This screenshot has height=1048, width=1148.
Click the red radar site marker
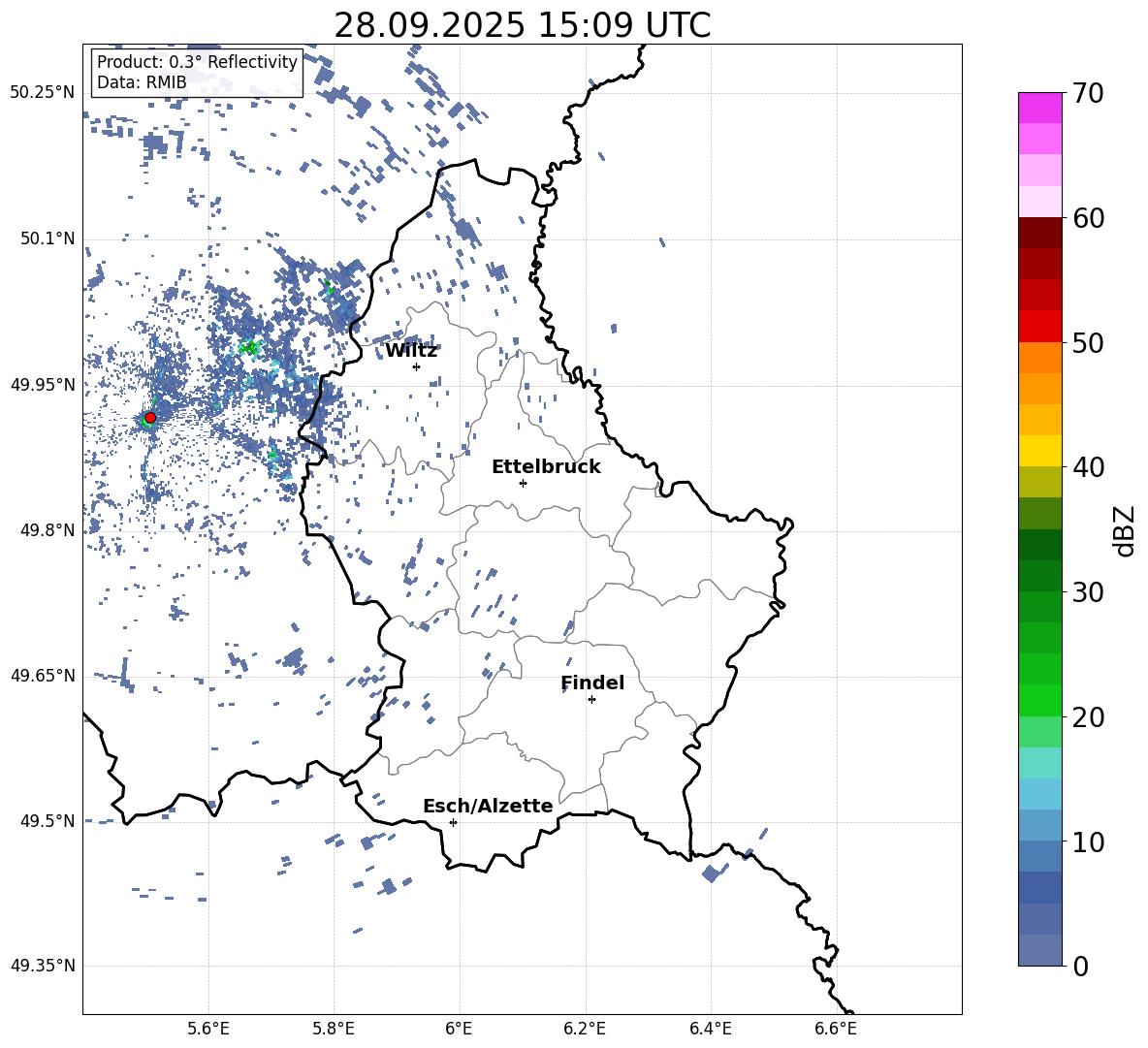pyautogui.click(x=150, y=418)
